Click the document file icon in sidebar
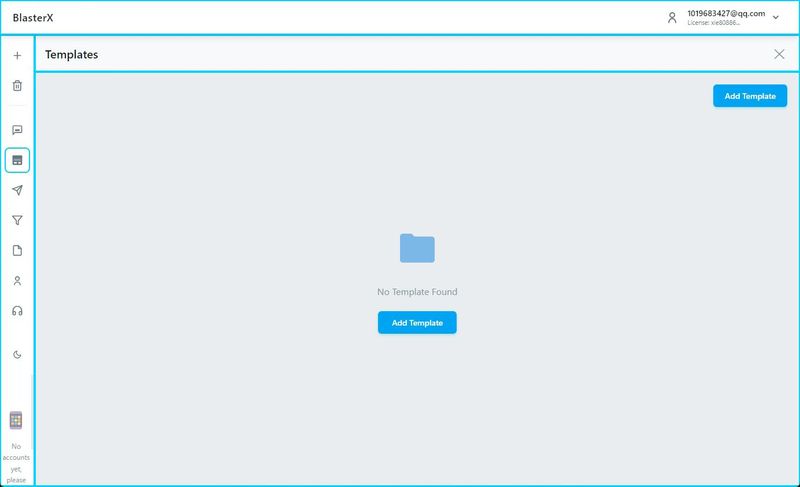Image resolution: width=800 pixels, height=487 pixels. [17, 250]
